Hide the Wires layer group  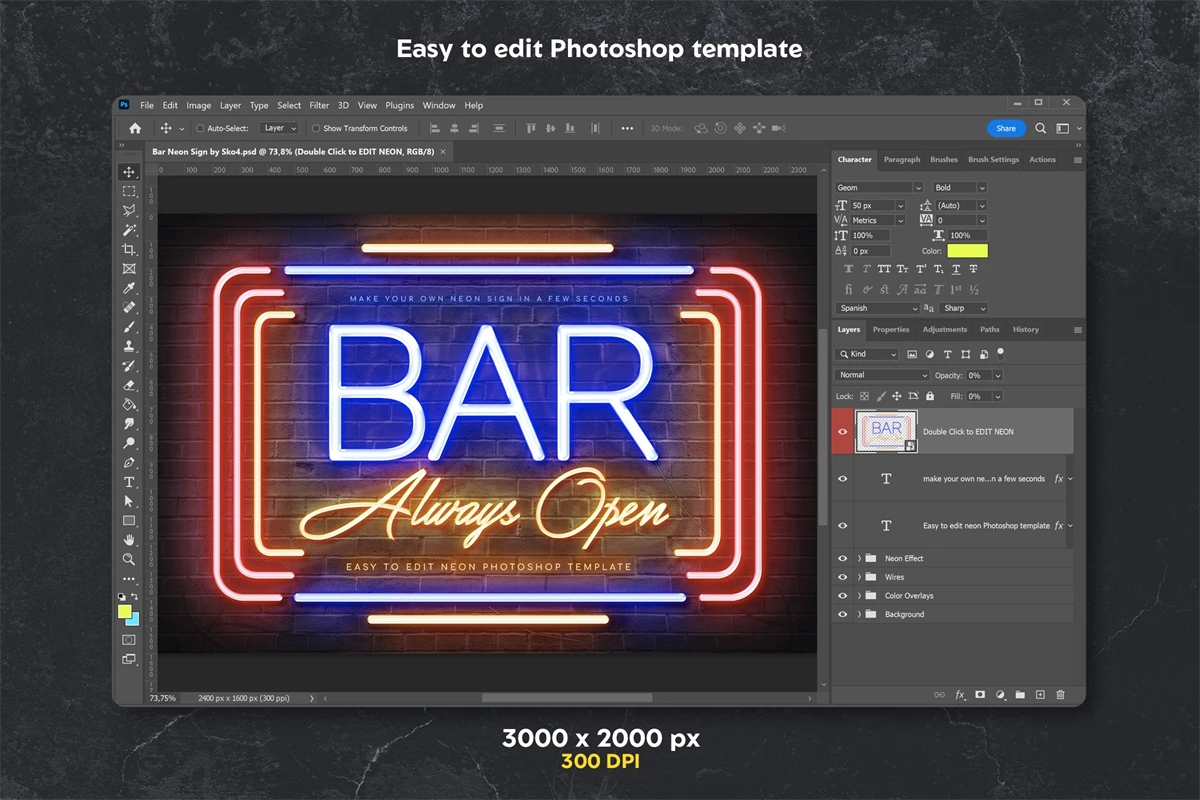click(x=842, y=577)
